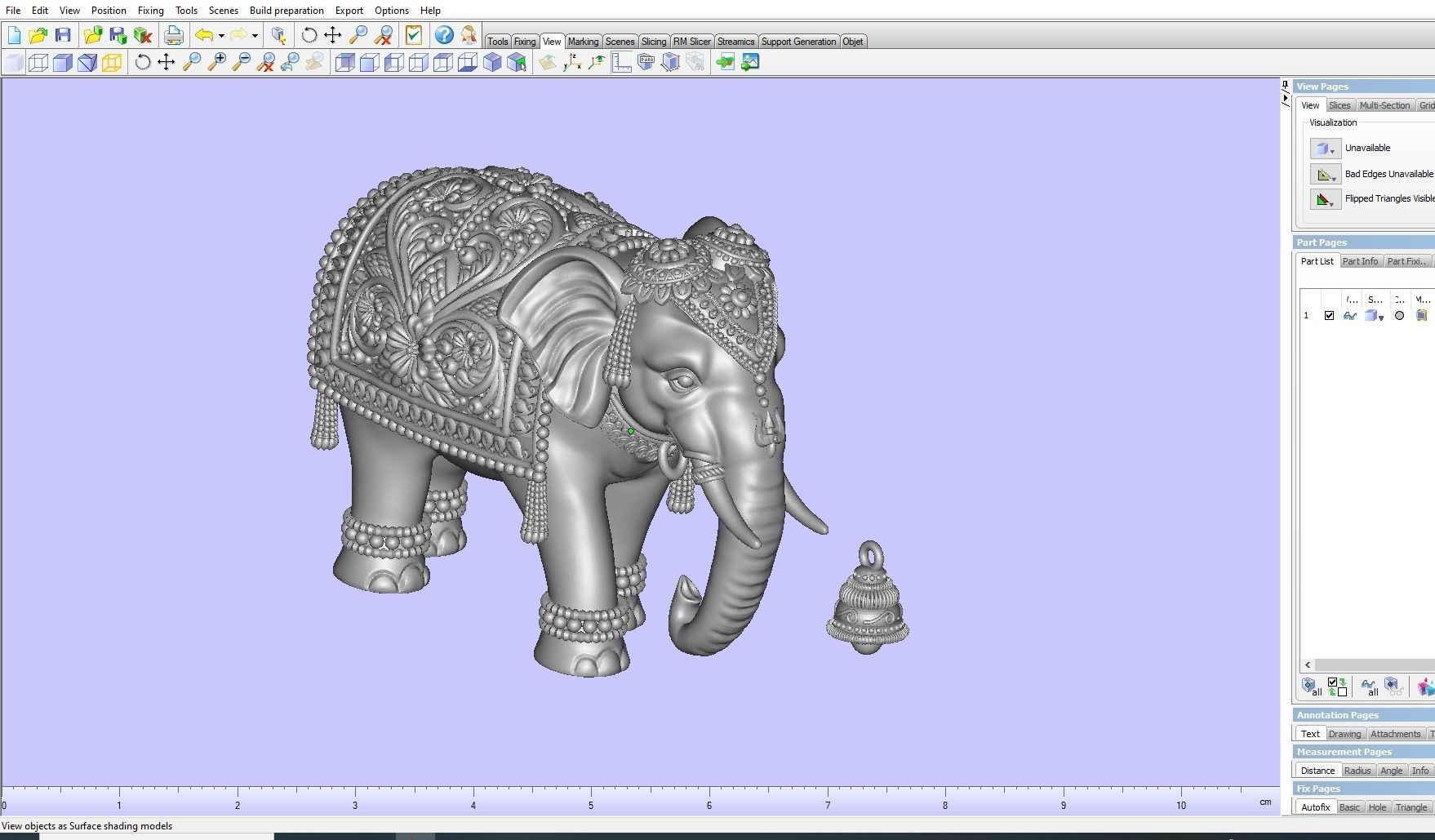Open the Export menu

tap(349, 11)
